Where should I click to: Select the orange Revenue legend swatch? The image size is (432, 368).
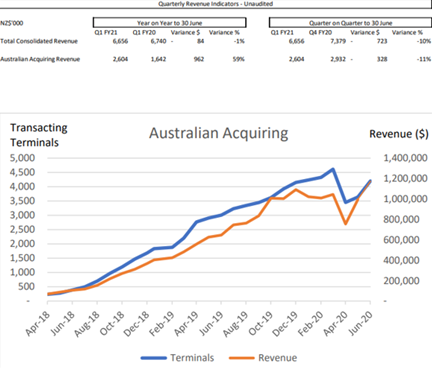[x=241, y=358]
